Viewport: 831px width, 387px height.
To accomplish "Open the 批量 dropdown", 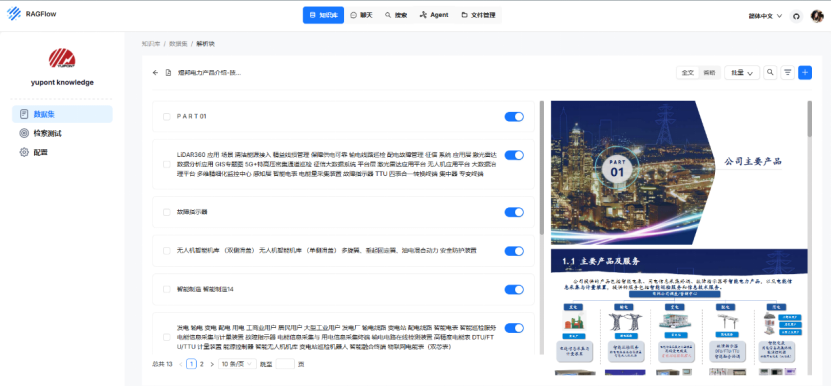I will tap(742, 73).
